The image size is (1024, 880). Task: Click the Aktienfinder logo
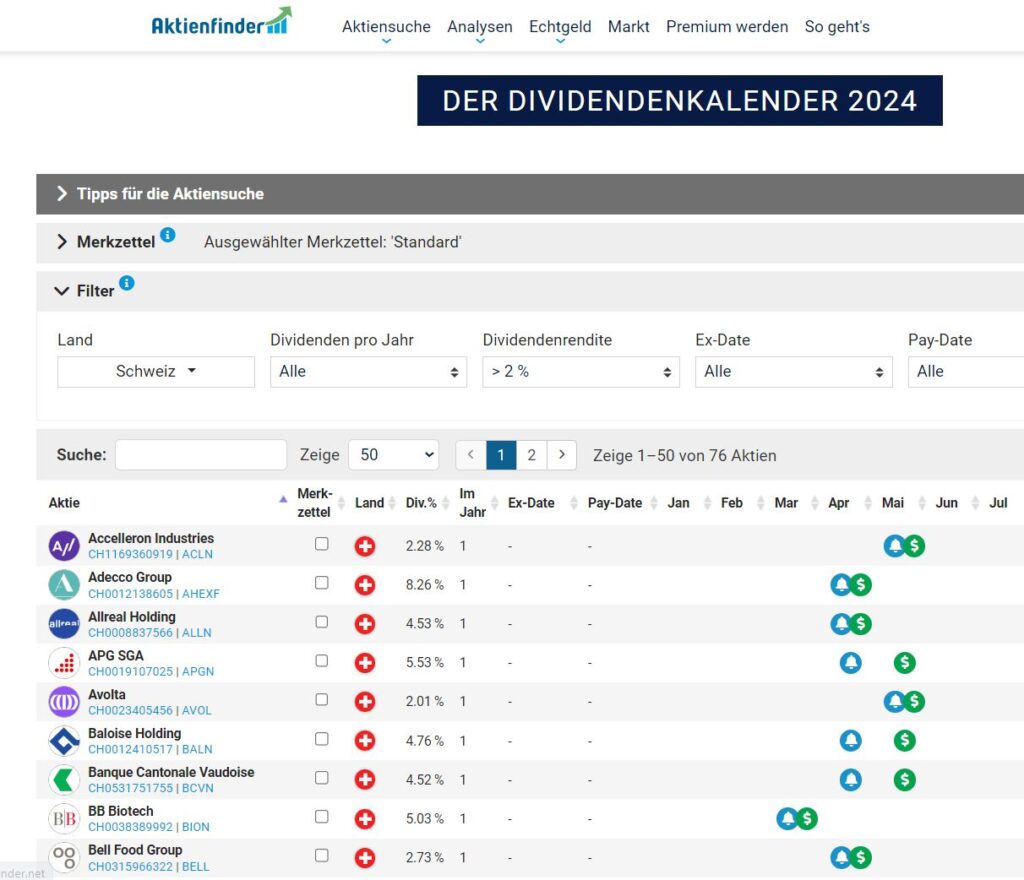point(221,22)
